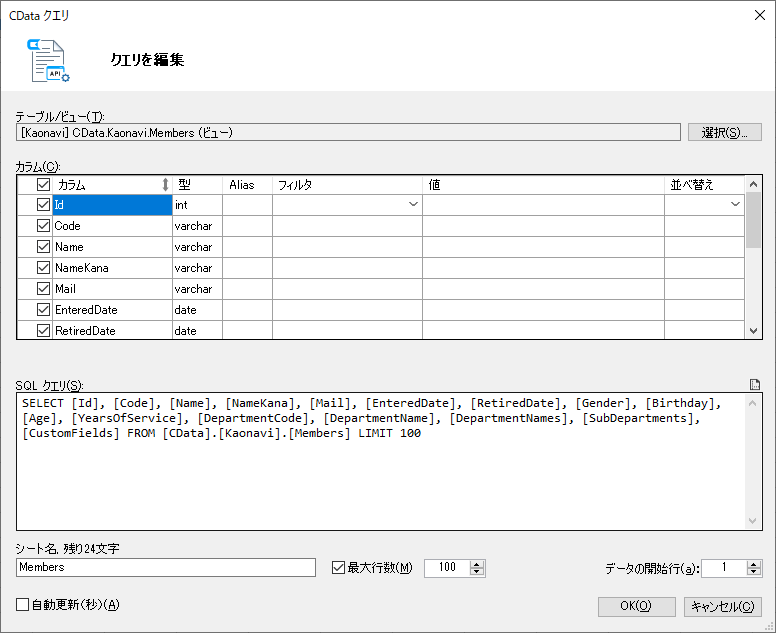This screenshot has height=633, width=776.
Task: Uncheck the Code column checkbox
Action: (44, 226)
